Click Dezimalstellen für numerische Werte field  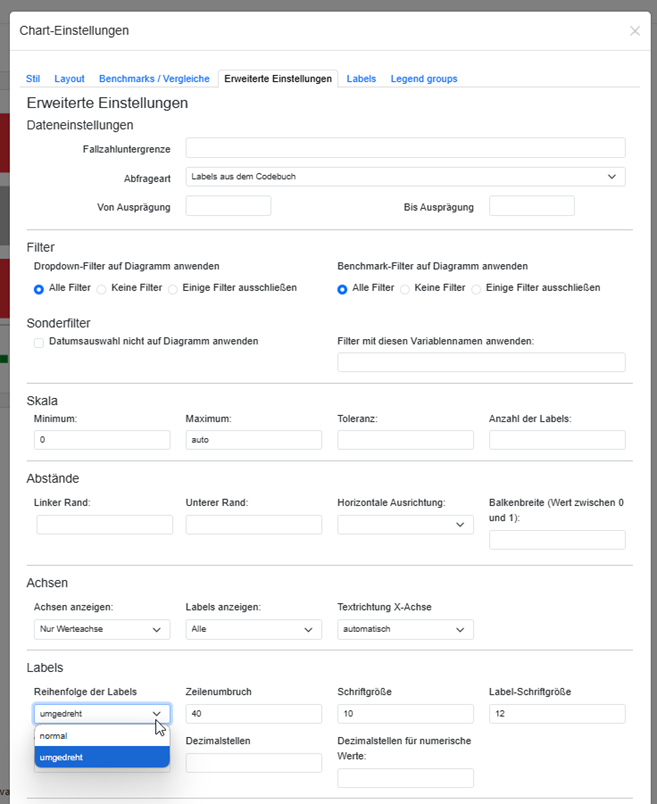click(405, 778)
